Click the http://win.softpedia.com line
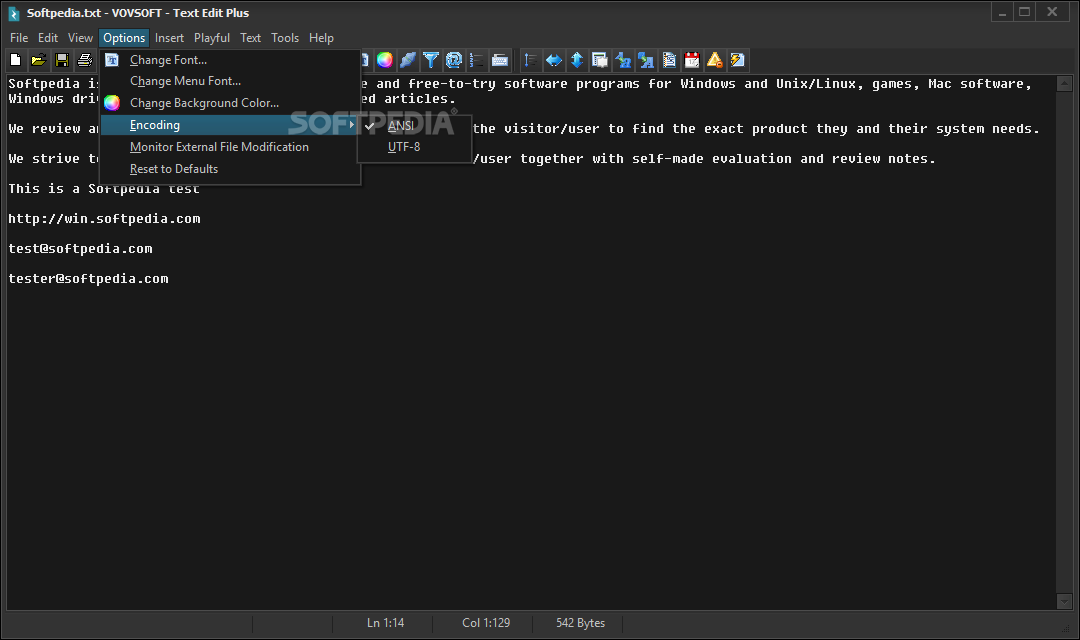Viewport: 1080px width, 640px height. click(x=104, y=219)
